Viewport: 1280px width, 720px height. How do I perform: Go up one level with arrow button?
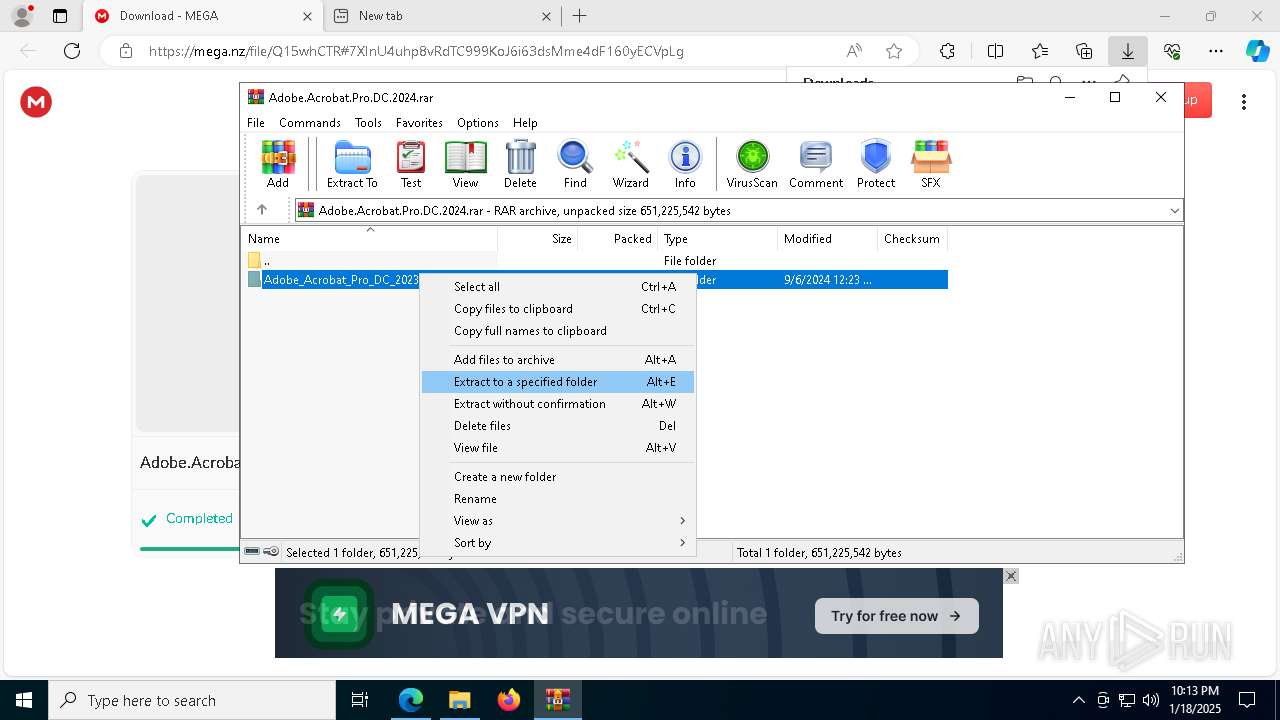point(262,210)
